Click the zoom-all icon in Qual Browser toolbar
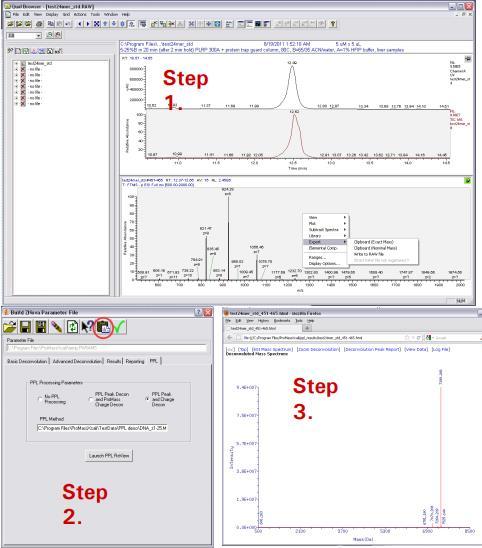482x548 pixels. coord(97,24)
